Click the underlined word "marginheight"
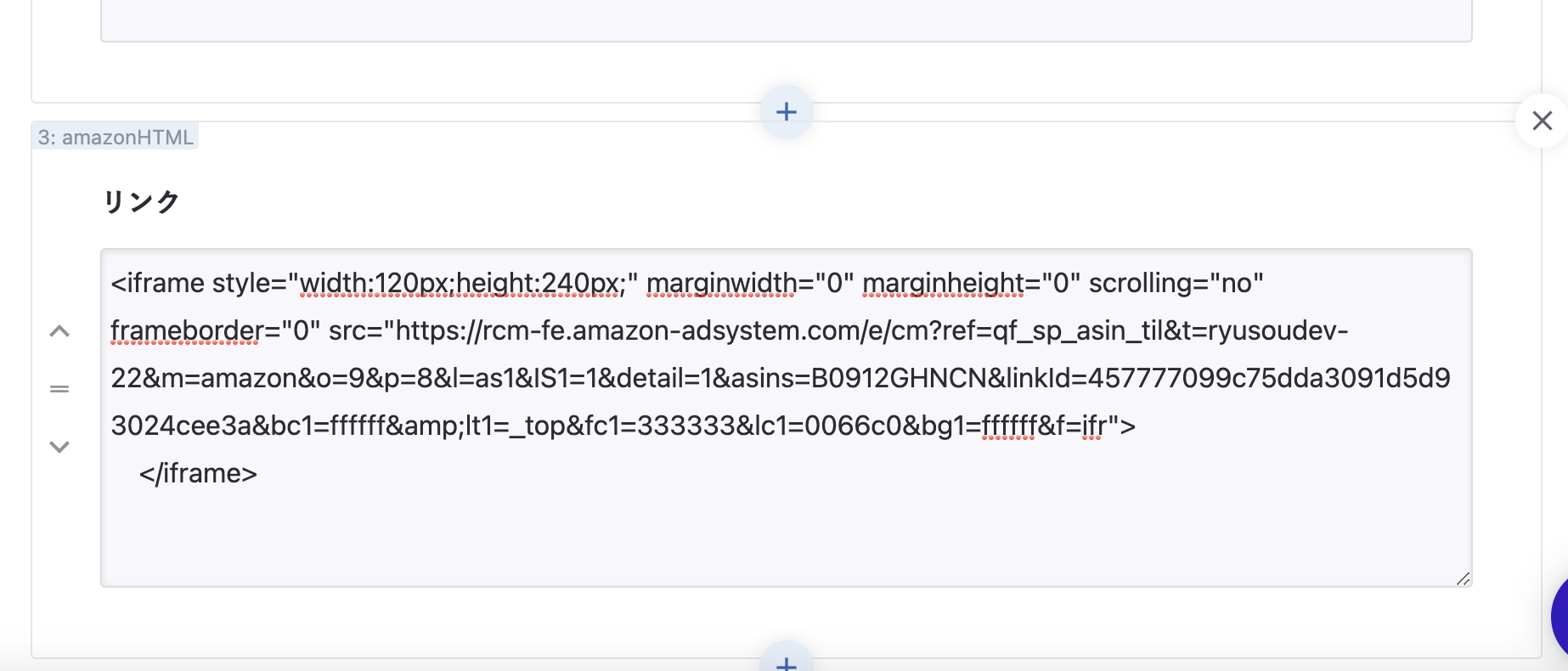The width and height of the screenshot is (1568, 671). (x=944, y=283)
